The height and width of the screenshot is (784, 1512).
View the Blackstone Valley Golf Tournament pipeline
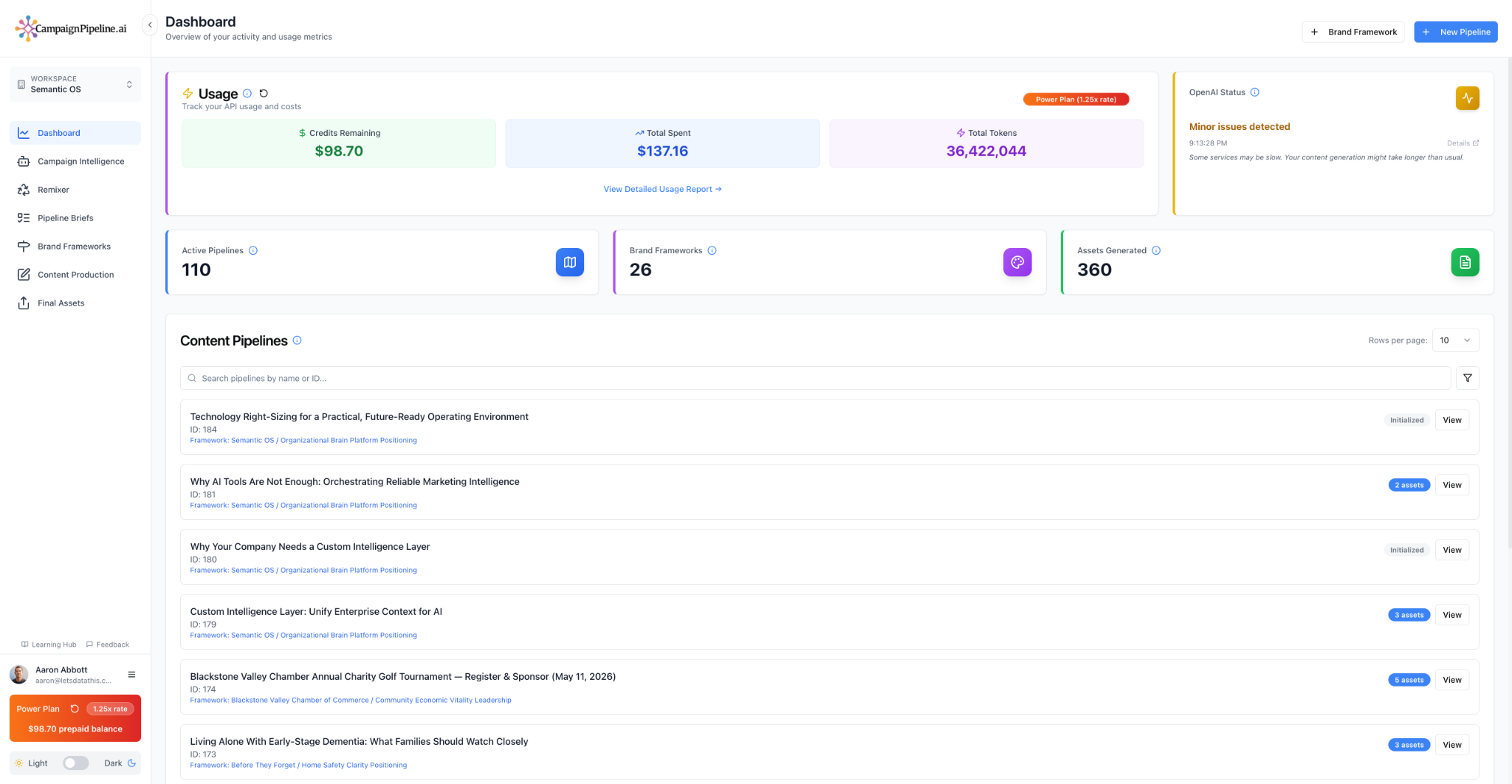pyautogui.click(x=1451, y=680)
